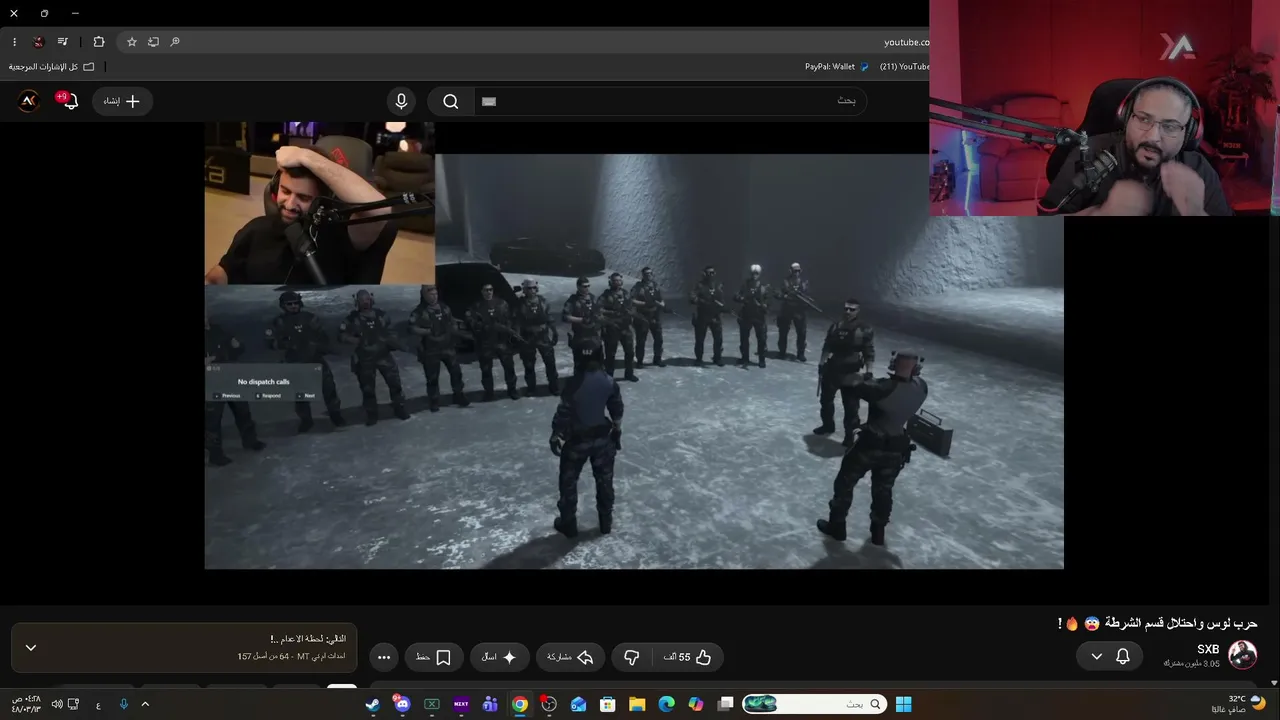Click the Share button under video
Viewport: 1280px width, 720px height.
(570, 657)
